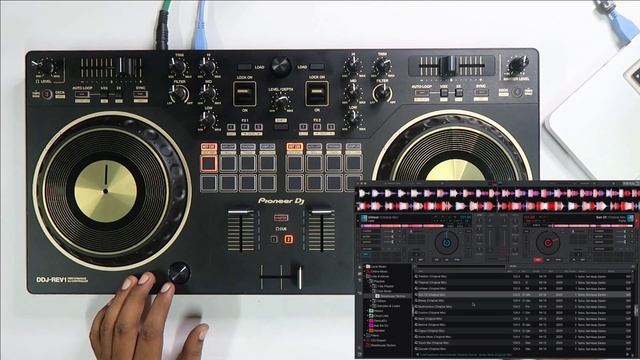640x360 pixels.
Task: Click left deck cover art thumbnail in VirtualDJ
Action: (364, 218)
